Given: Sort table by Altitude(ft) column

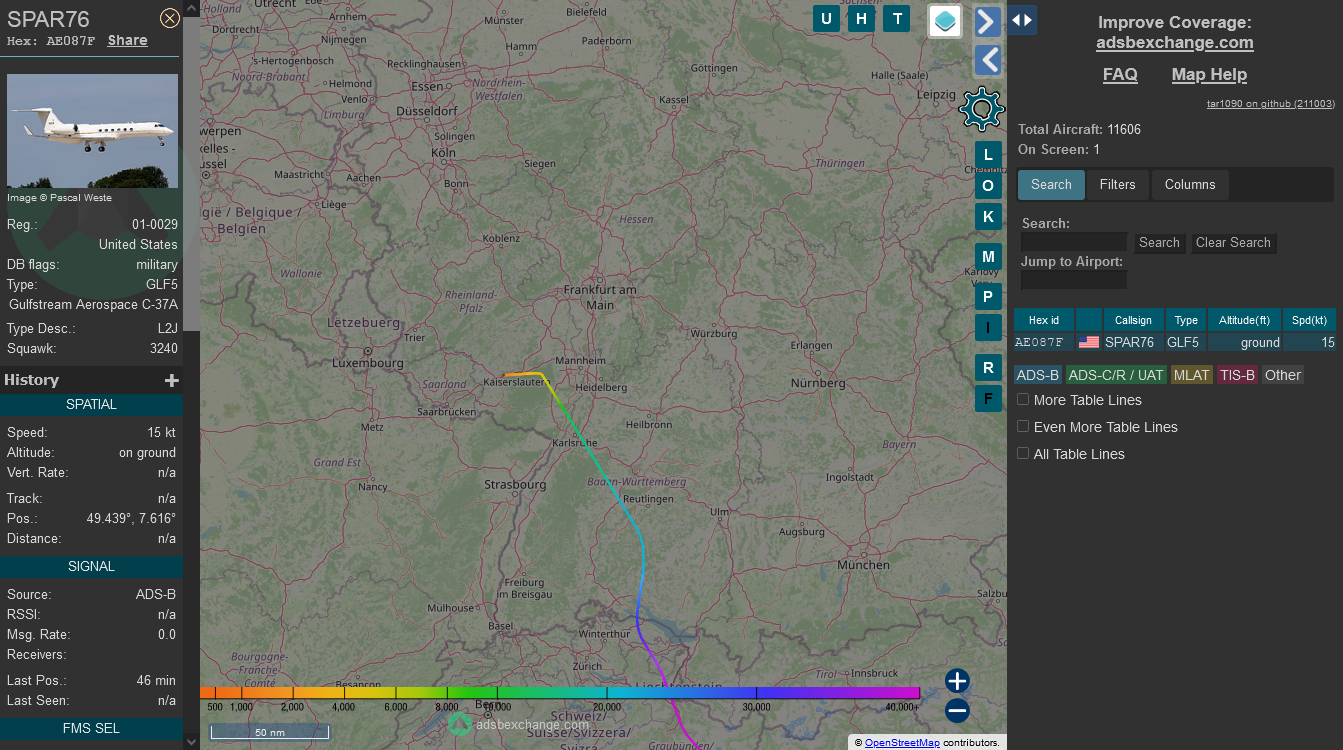Looking at the screenshot, I should [1244, 320].
